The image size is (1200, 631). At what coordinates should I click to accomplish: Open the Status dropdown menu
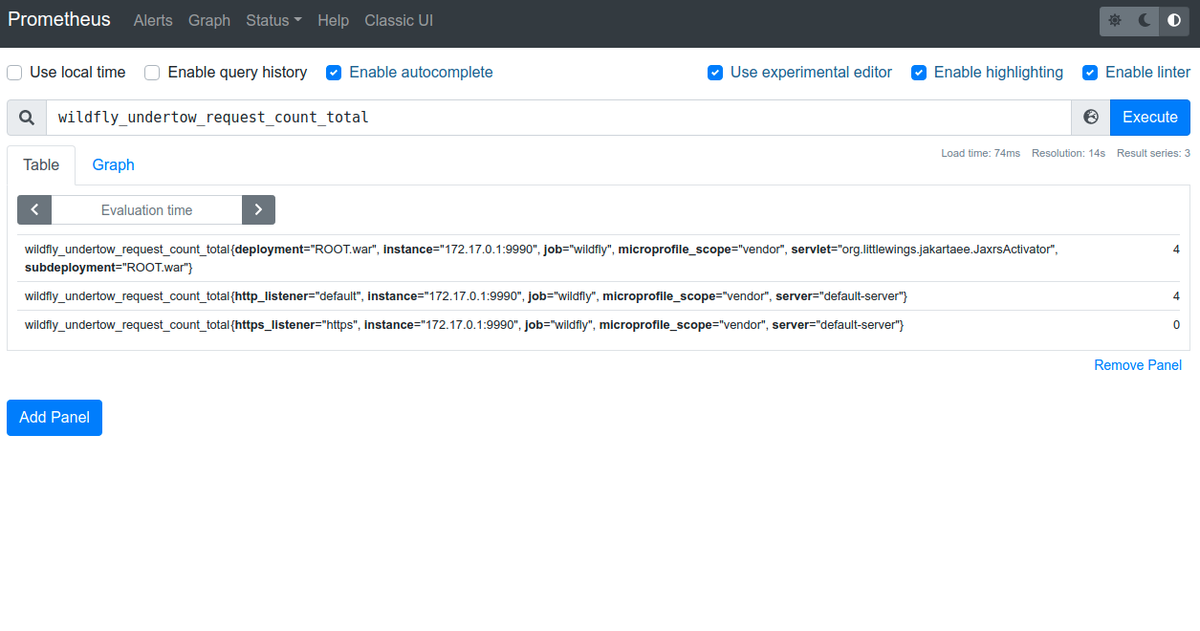[x=274, y=21]
